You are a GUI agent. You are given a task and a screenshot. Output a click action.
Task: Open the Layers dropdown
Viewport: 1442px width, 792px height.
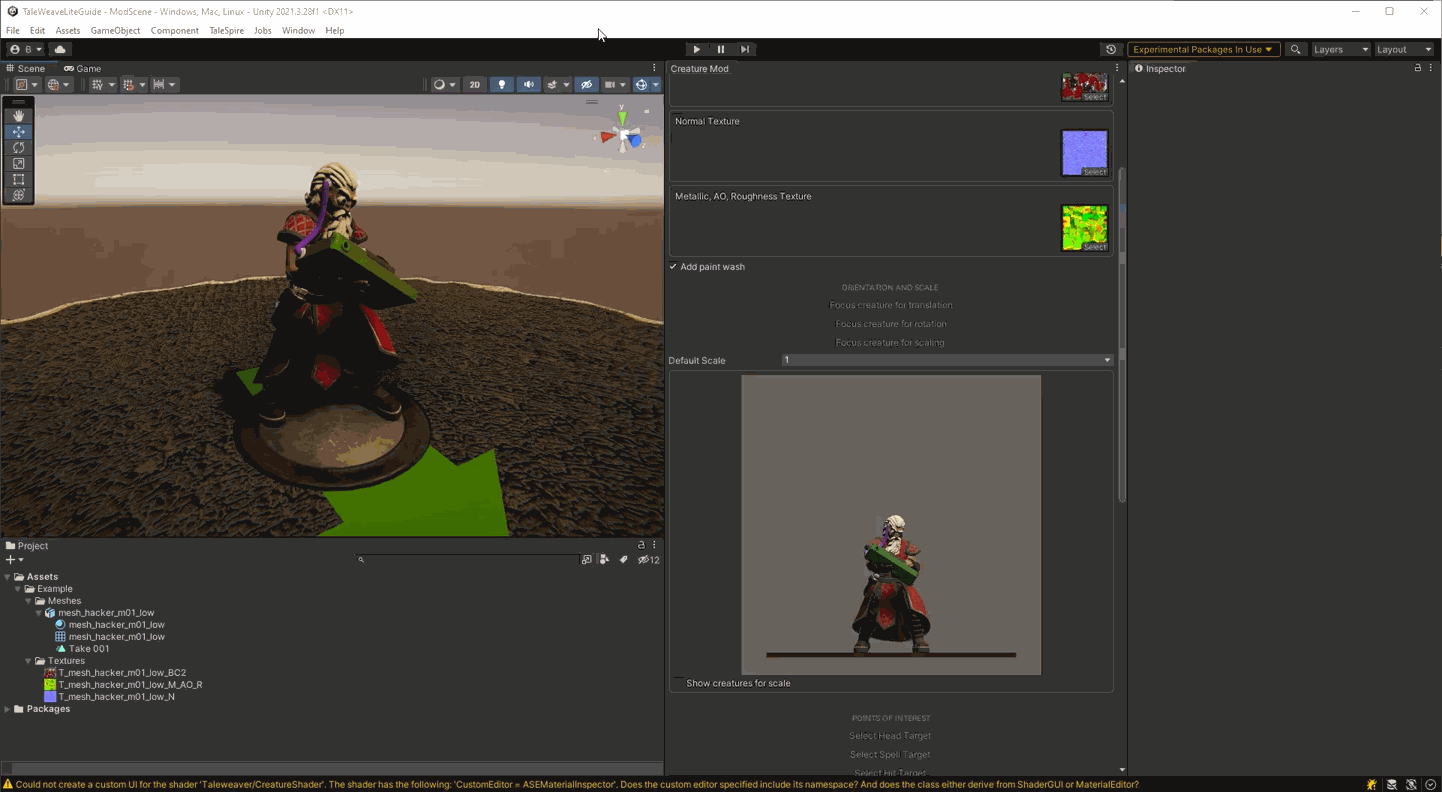coord(1340,49)
